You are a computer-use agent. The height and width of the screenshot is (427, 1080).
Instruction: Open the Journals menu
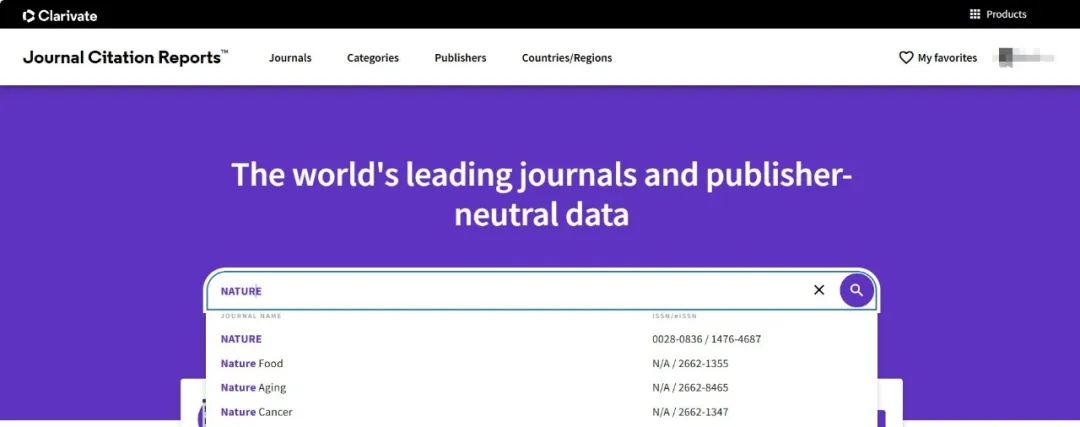tap(290, 58)
